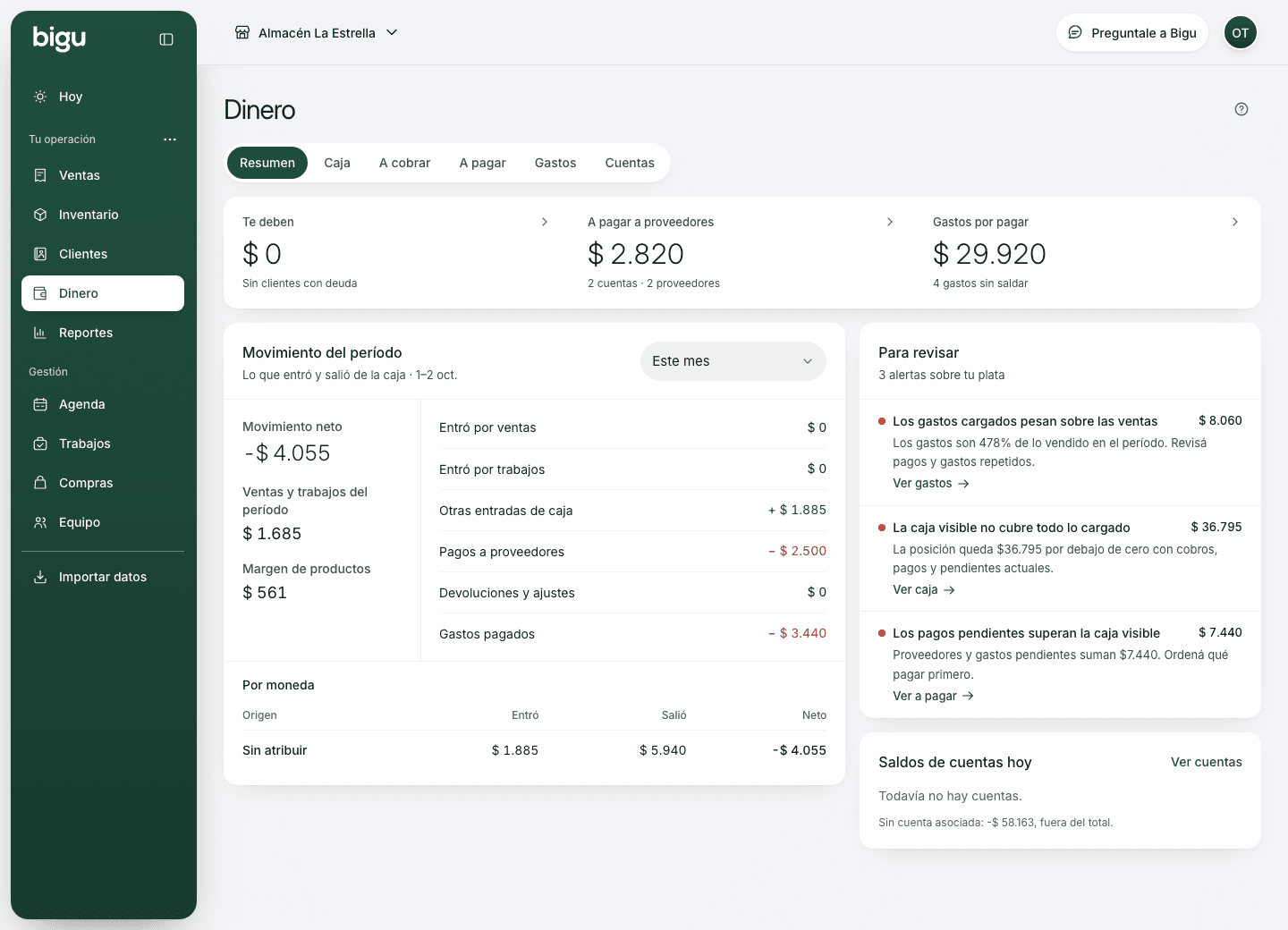Follow the Ver gastos link
Viewport: 1288px width, 930px height.
coord(931,484)
